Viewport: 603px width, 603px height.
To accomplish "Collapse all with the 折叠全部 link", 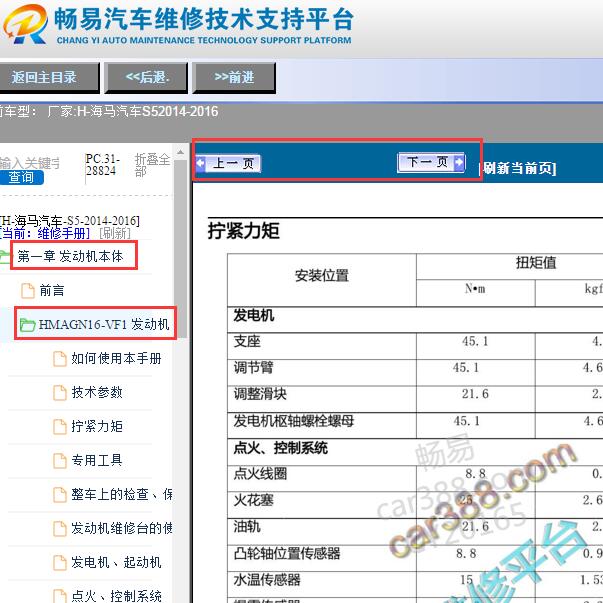I will click(152, 165).
